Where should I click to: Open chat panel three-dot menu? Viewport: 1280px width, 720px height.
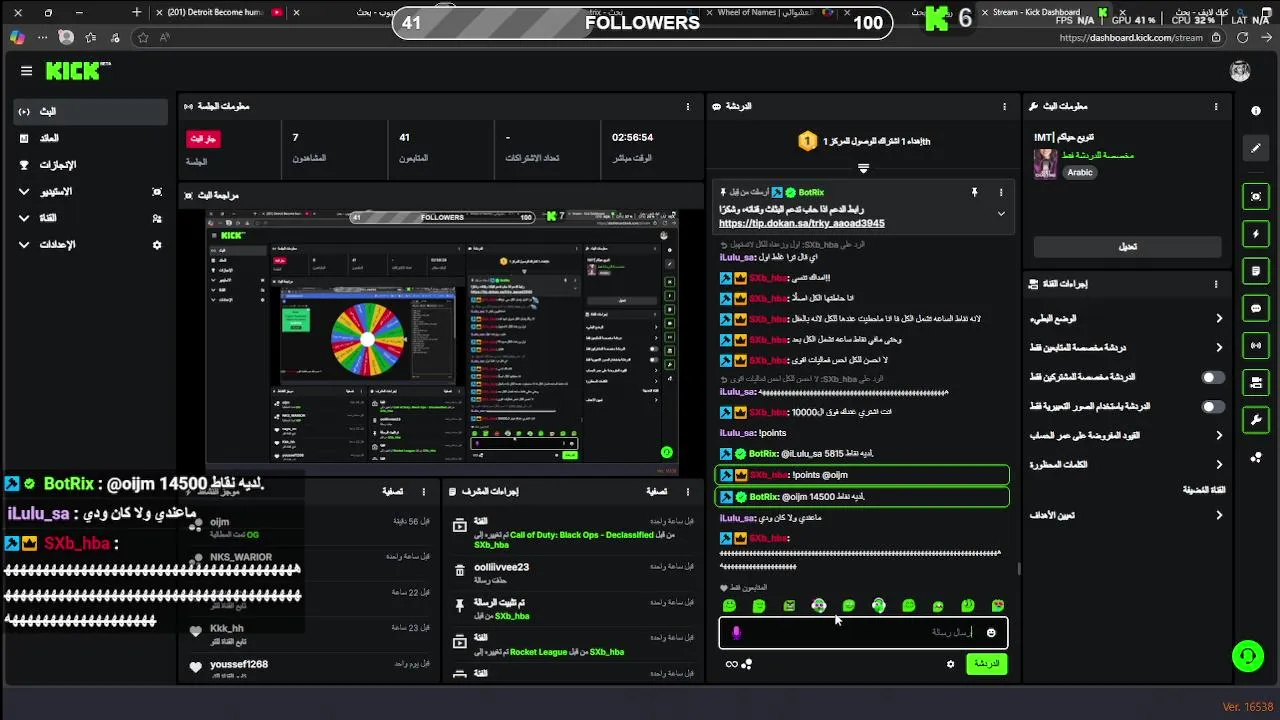pyautogui.click(x=1005, y=106)
